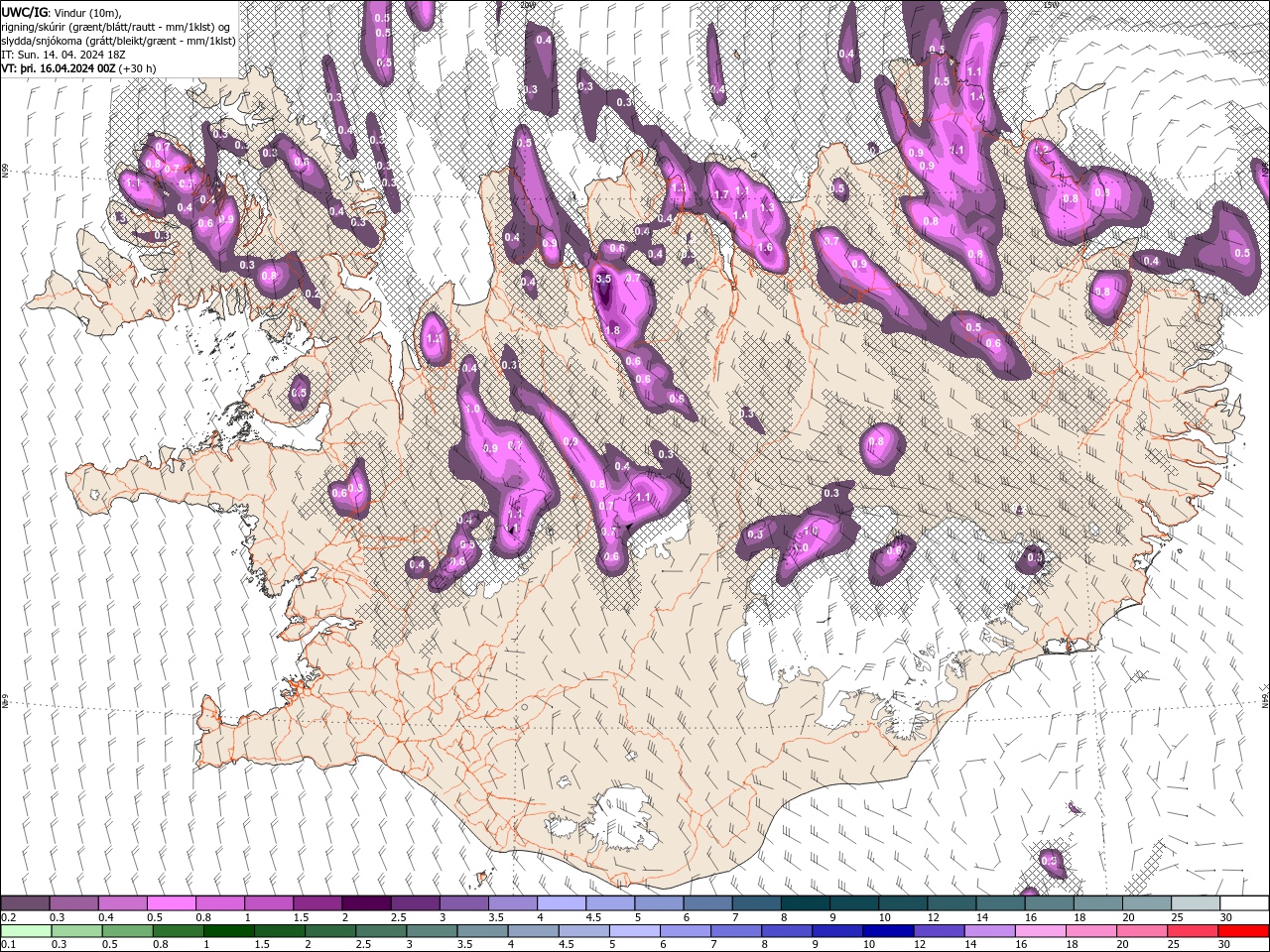Screen dimensions: 1270x952
Task: Select the bright pink upper swatch between 0.5 and 0.8
Action: tap(172, 903)
